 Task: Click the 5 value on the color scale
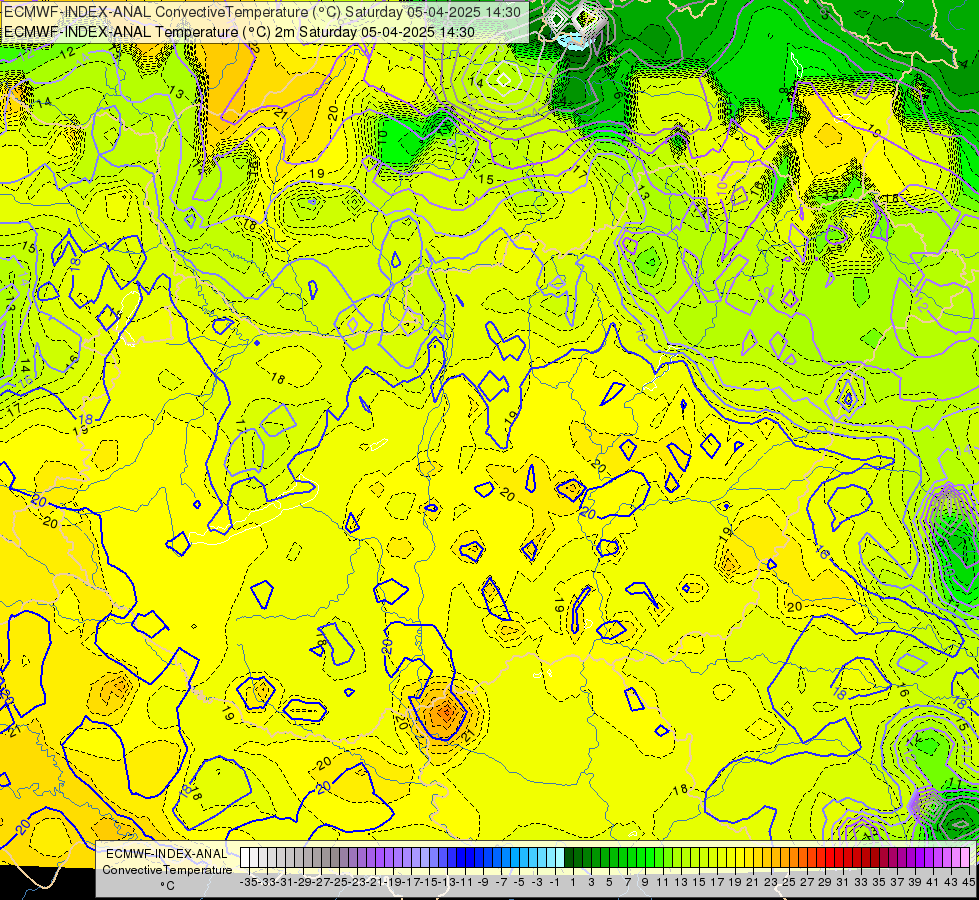[609, 882]
